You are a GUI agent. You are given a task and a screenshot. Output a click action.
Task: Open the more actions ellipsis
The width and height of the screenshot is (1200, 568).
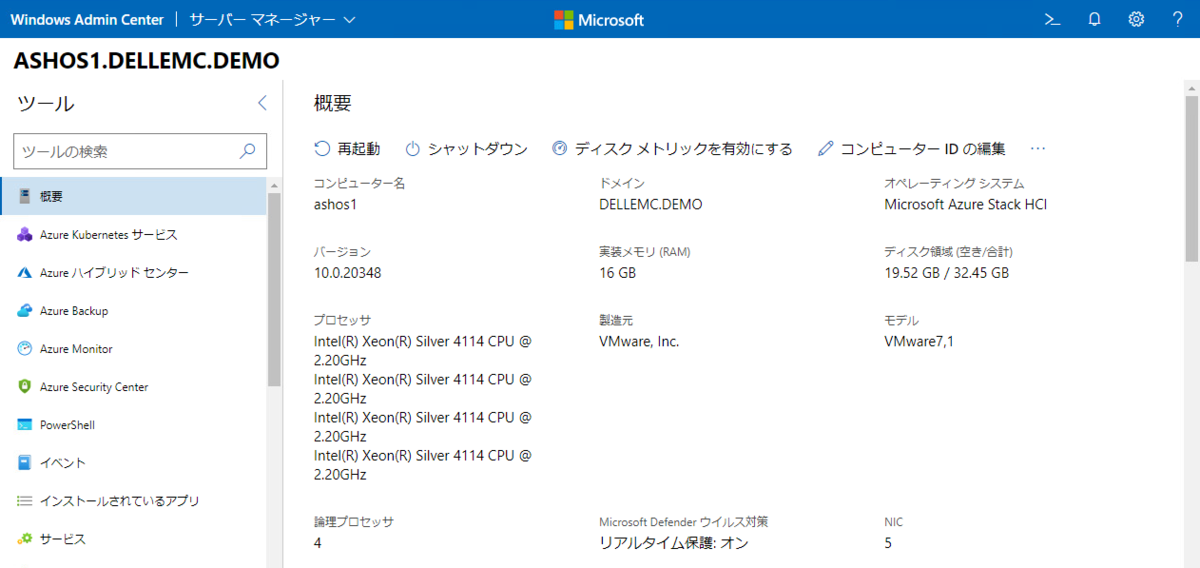pos(1037,148)
